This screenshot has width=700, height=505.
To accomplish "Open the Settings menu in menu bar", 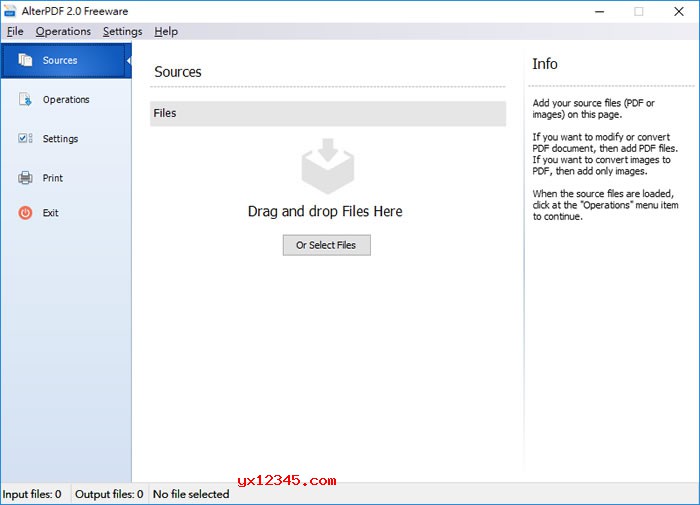I will 122,31.
